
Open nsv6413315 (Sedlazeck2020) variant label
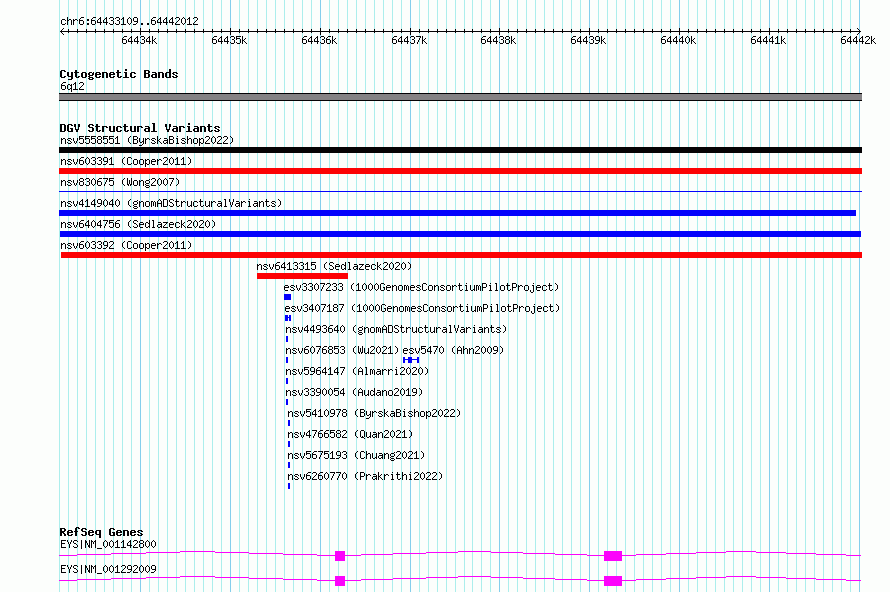click(334, 266)
